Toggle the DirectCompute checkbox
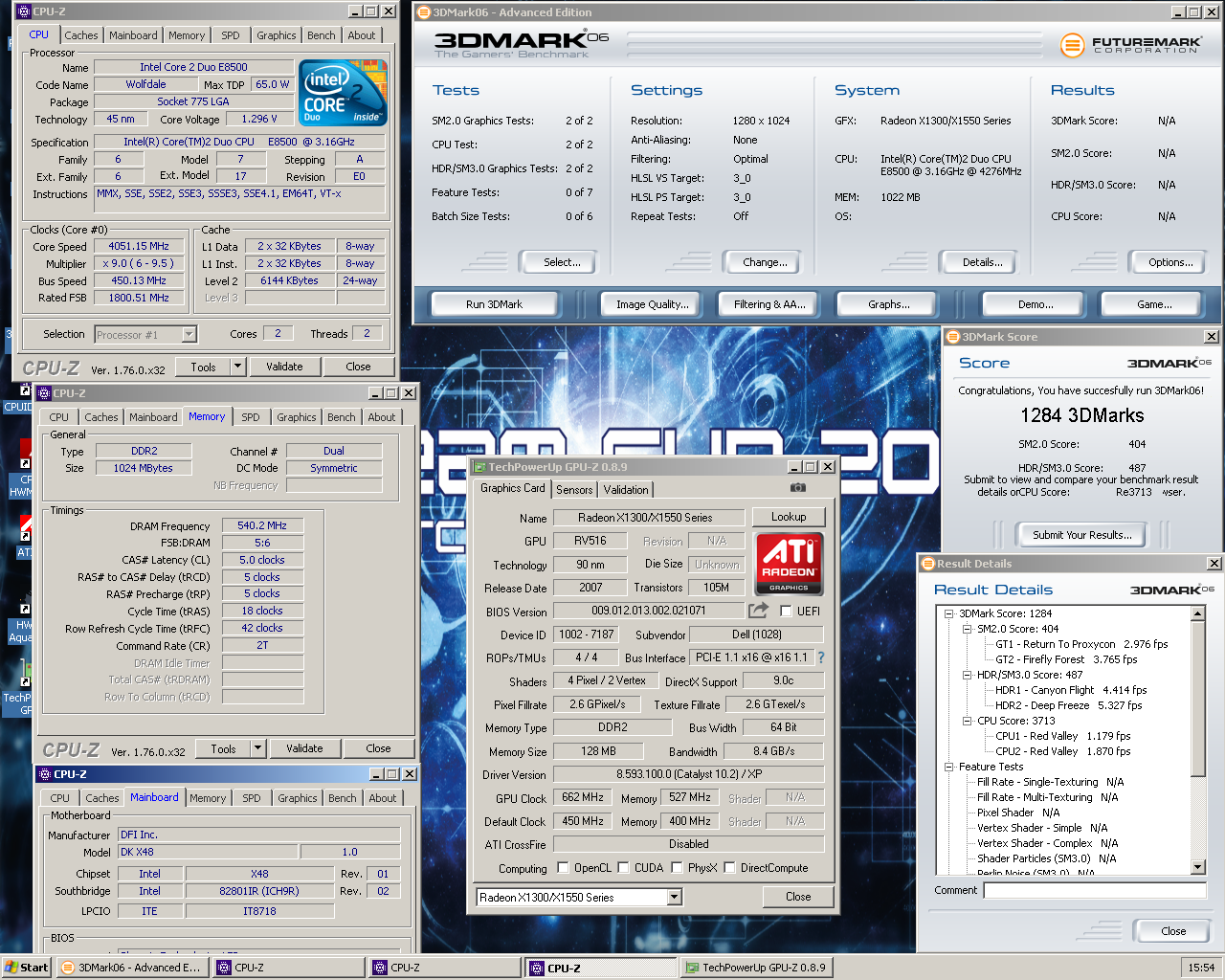The height and width of the screenshot is (980, 1225). pos(729,868)
